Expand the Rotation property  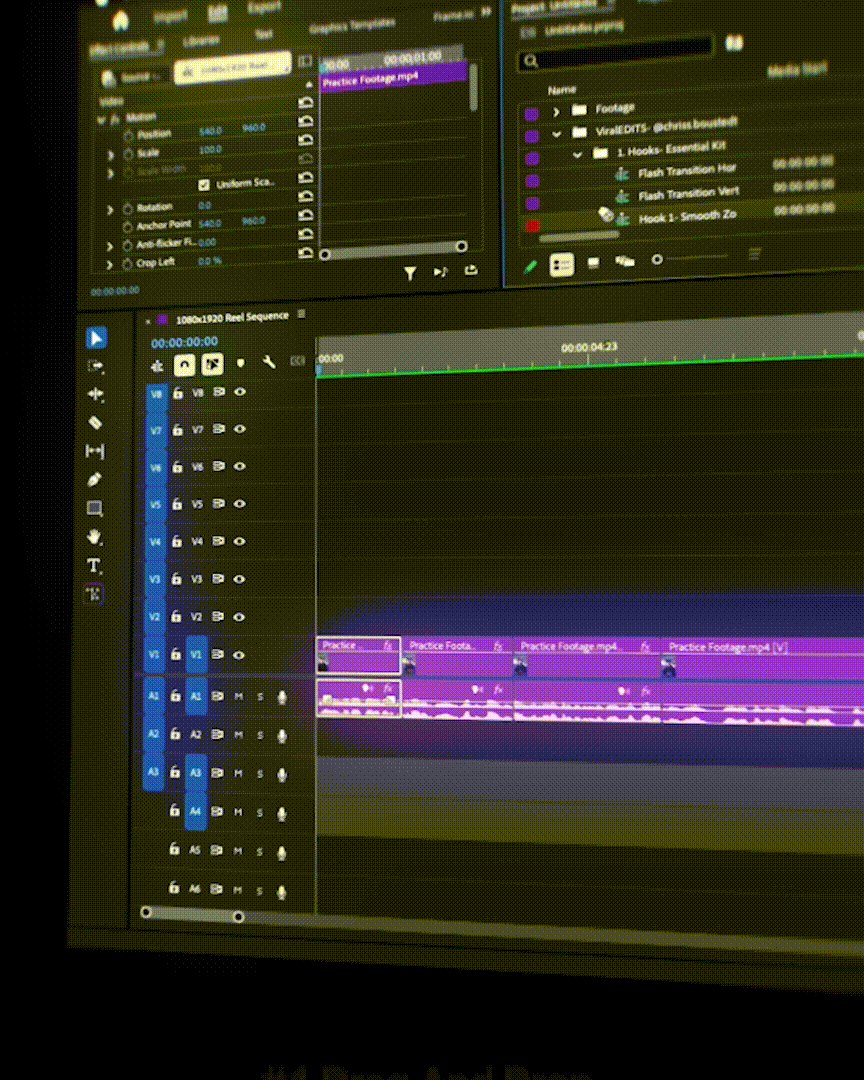pos(110,209)
